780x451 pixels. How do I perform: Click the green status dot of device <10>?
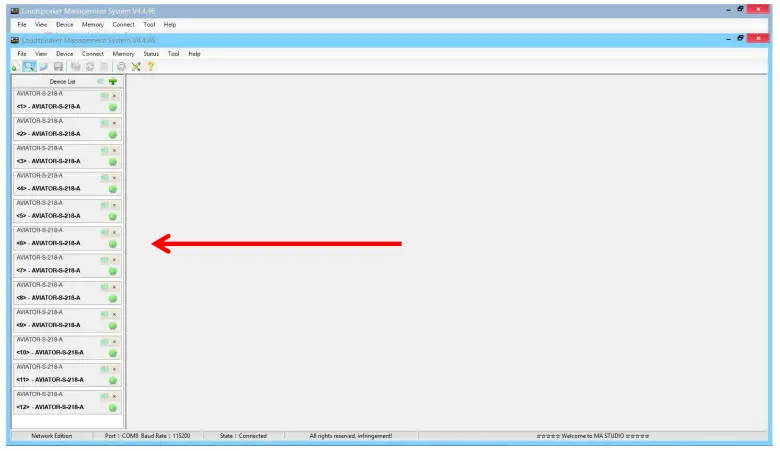pyautogui.click(x=113, y=353)
